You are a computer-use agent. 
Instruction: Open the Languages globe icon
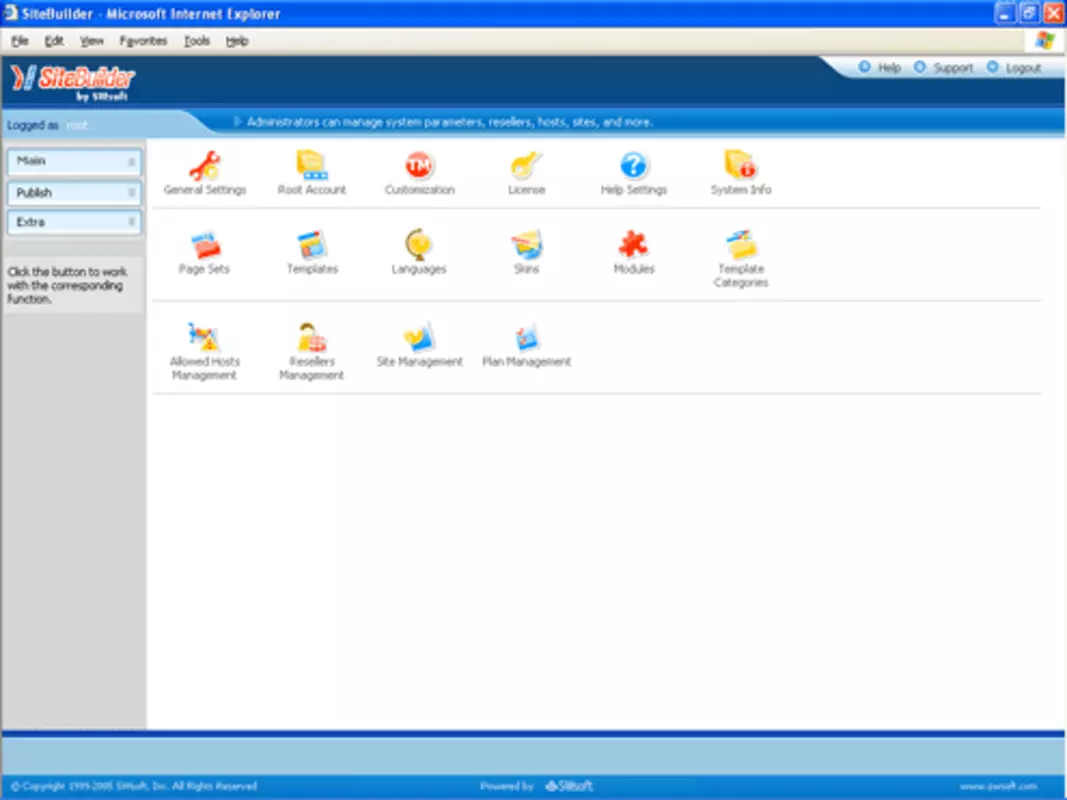(x=419, y=245)
